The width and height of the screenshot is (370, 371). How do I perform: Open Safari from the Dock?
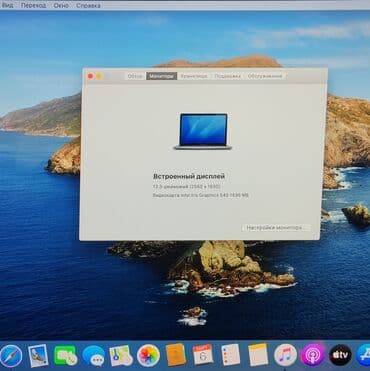point(11,356)
